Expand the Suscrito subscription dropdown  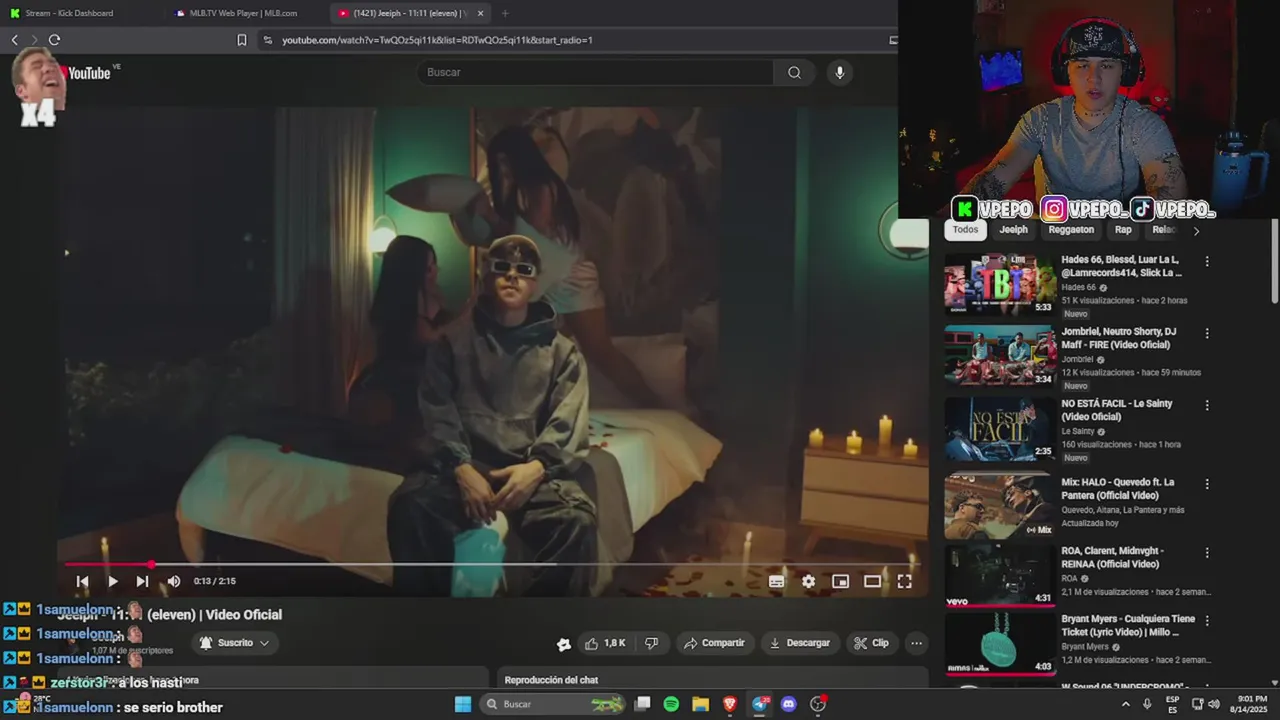(x=234, y=643)
